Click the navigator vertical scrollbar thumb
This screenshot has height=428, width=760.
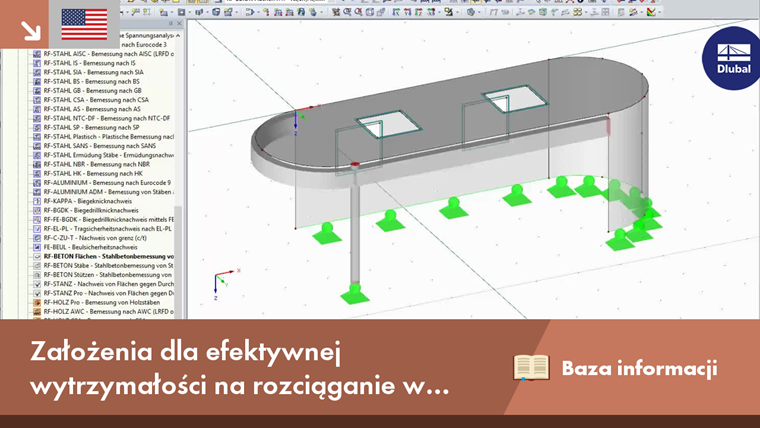pyautogui.click(x=178, y=262)
